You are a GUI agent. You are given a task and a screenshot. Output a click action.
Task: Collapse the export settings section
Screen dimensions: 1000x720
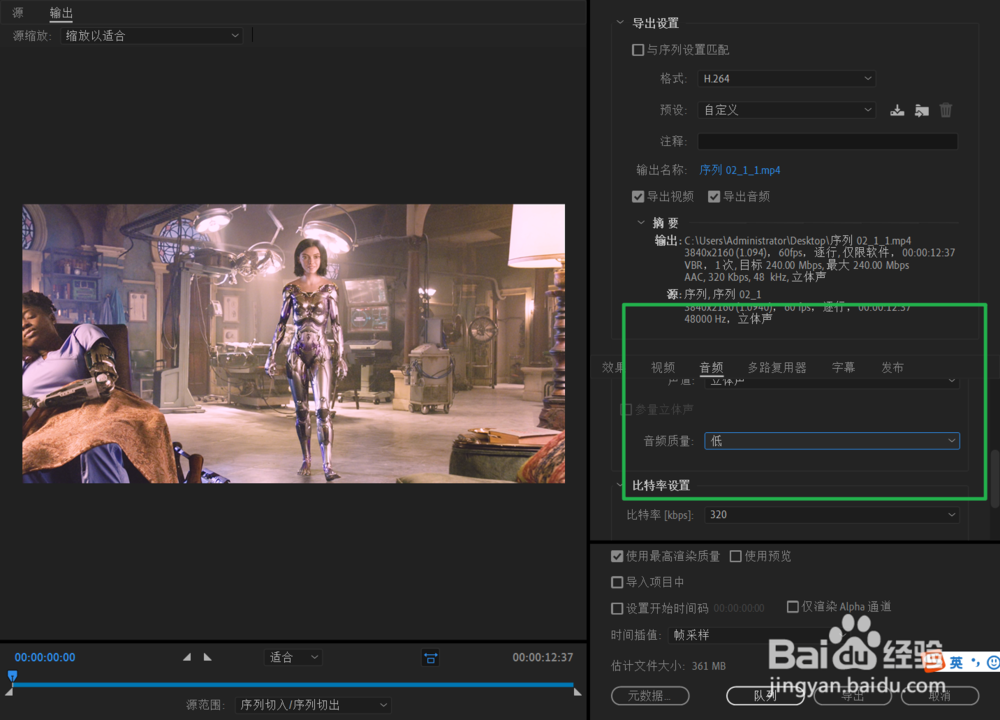[620, 23]
